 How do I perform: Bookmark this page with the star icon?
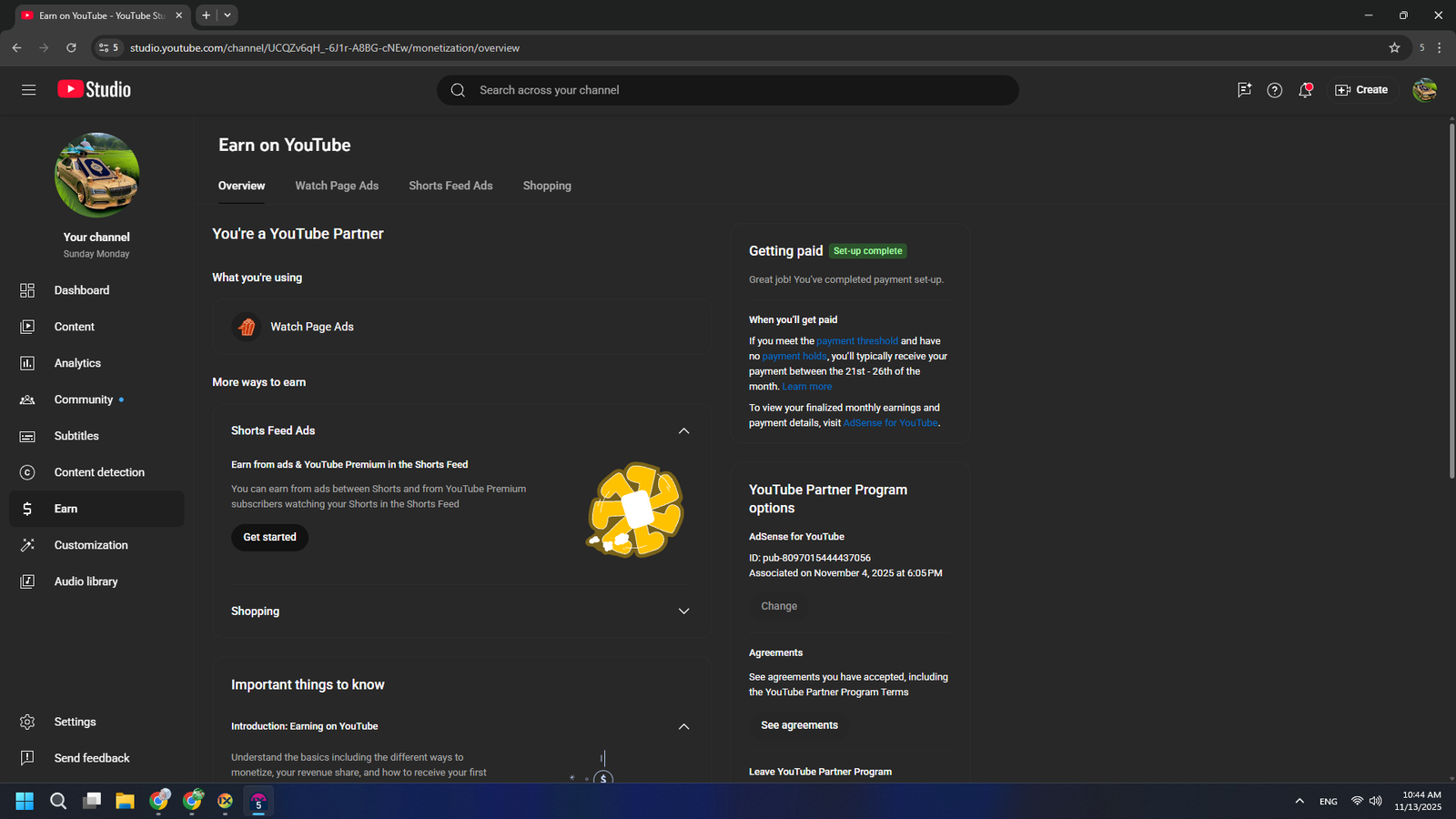point(1394,47)
